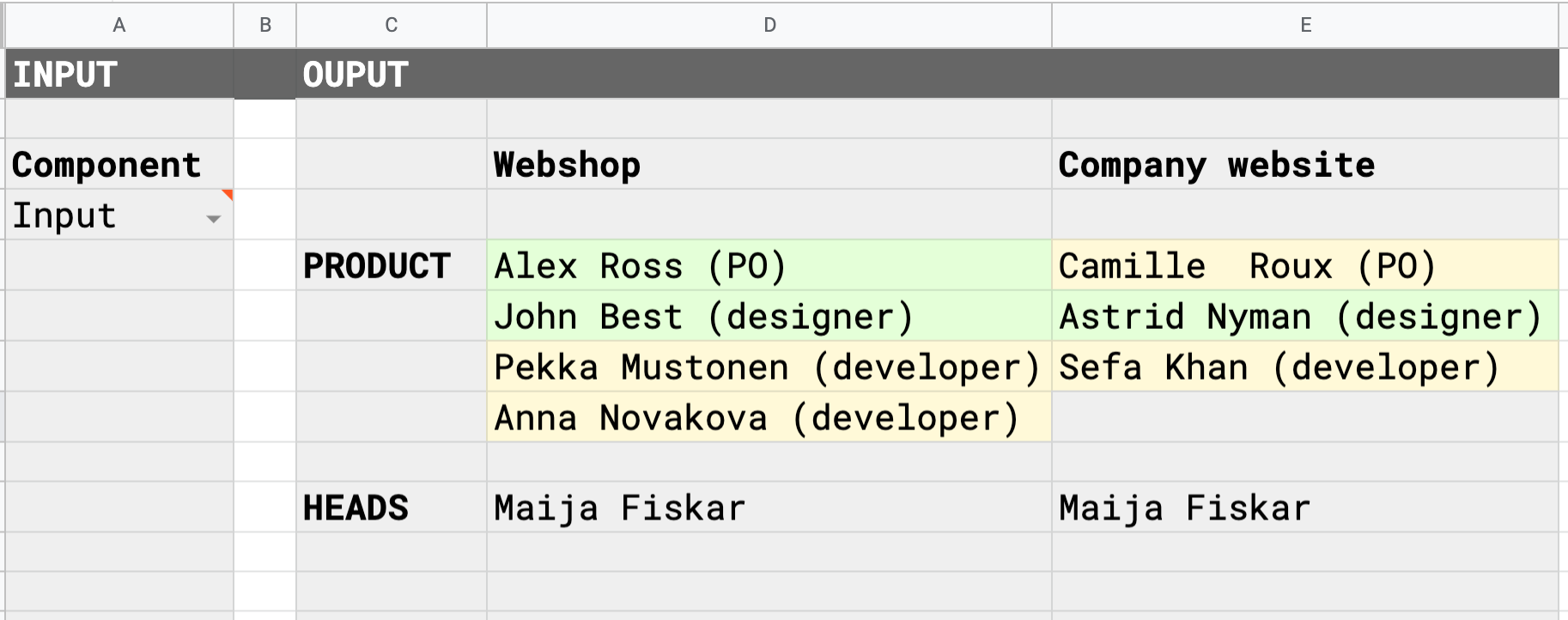Select the Astrid Nyman (designer) cell

1305,316
